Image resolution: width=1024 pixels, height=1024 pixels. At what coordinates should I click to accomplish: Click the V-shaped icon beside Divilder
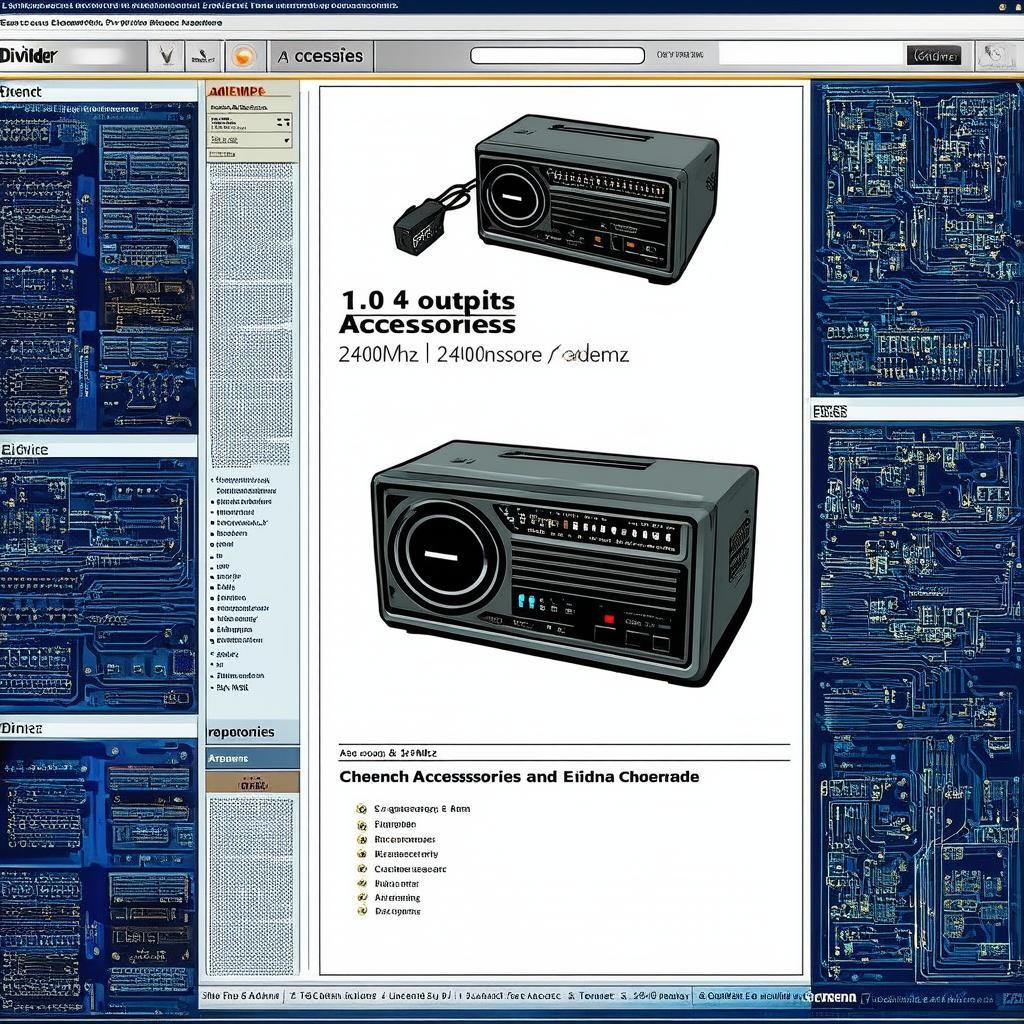[165, 56]
